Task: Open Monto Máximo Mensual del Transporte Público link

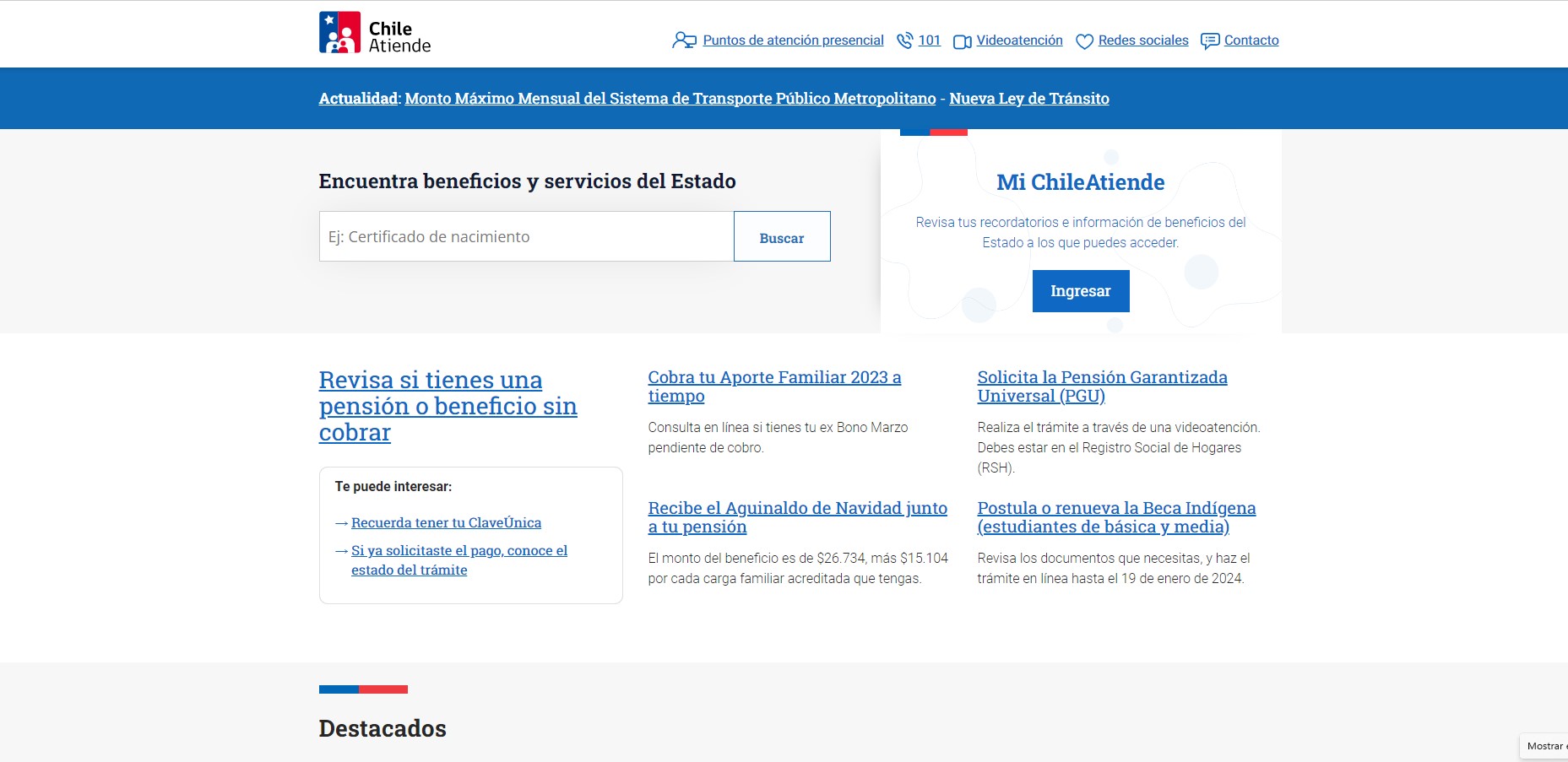Action: [x=670, y=99]
